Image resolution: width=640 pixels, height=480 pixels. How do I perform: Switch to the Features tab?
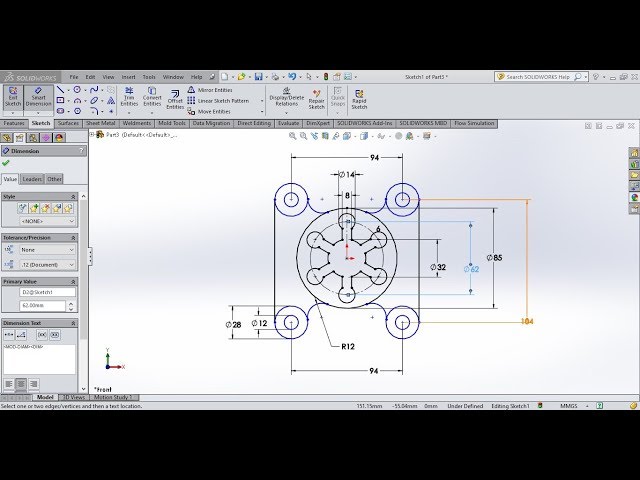(x=14, y=123)
